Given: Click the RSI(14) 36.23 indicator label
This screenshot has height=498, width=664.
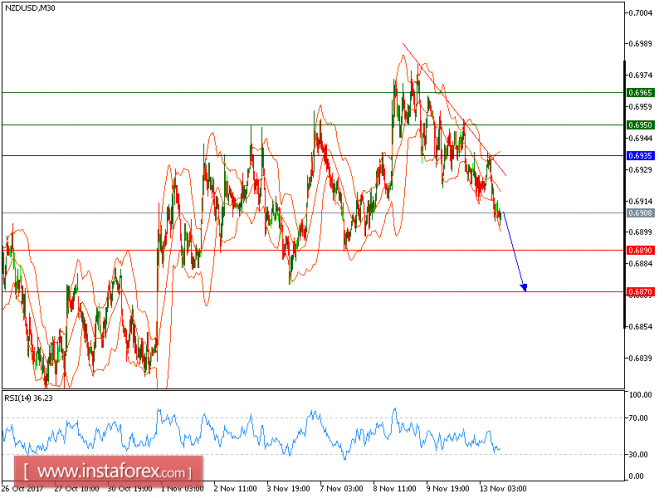Looking at the screenshot, I should [28, 398].
